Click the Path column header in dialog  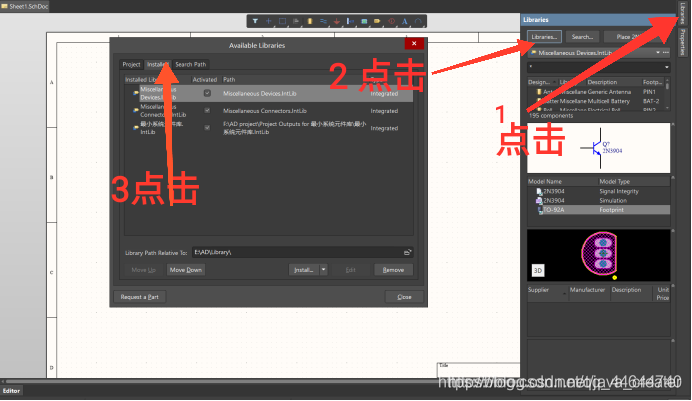(229, 79)
